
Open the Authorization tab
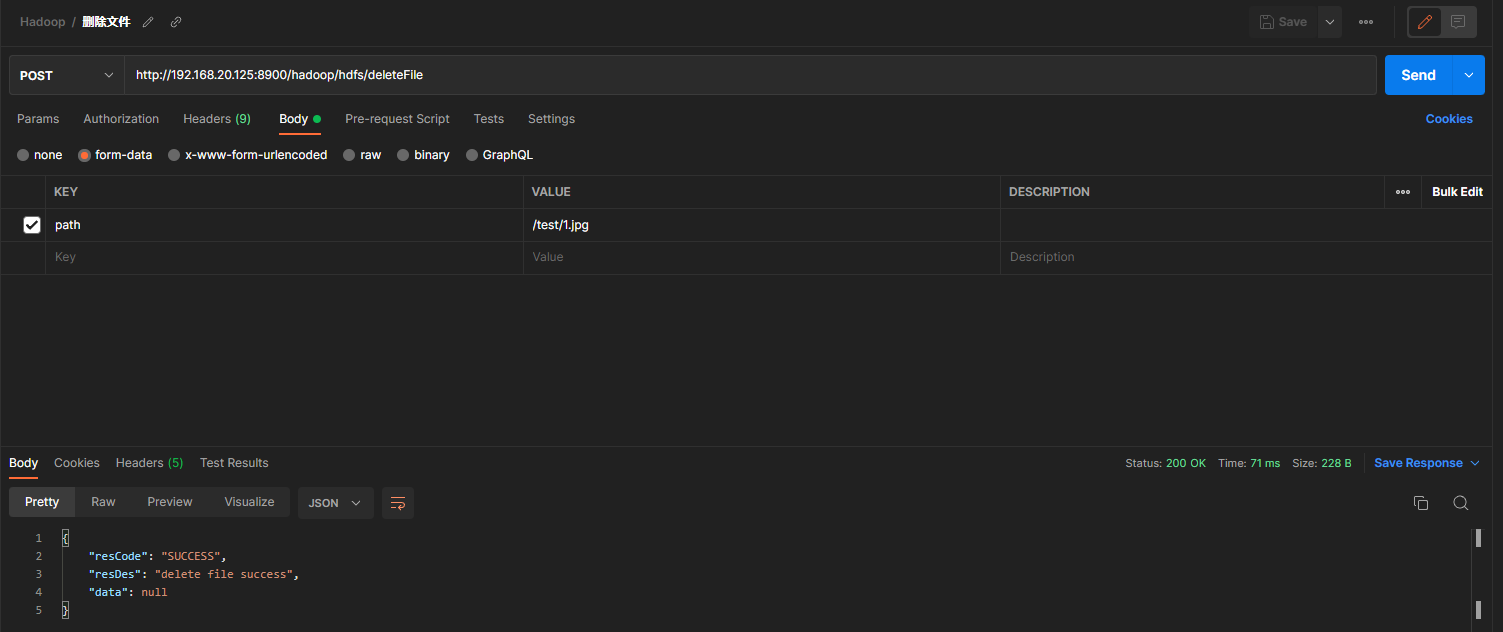(x=121, y=119)
